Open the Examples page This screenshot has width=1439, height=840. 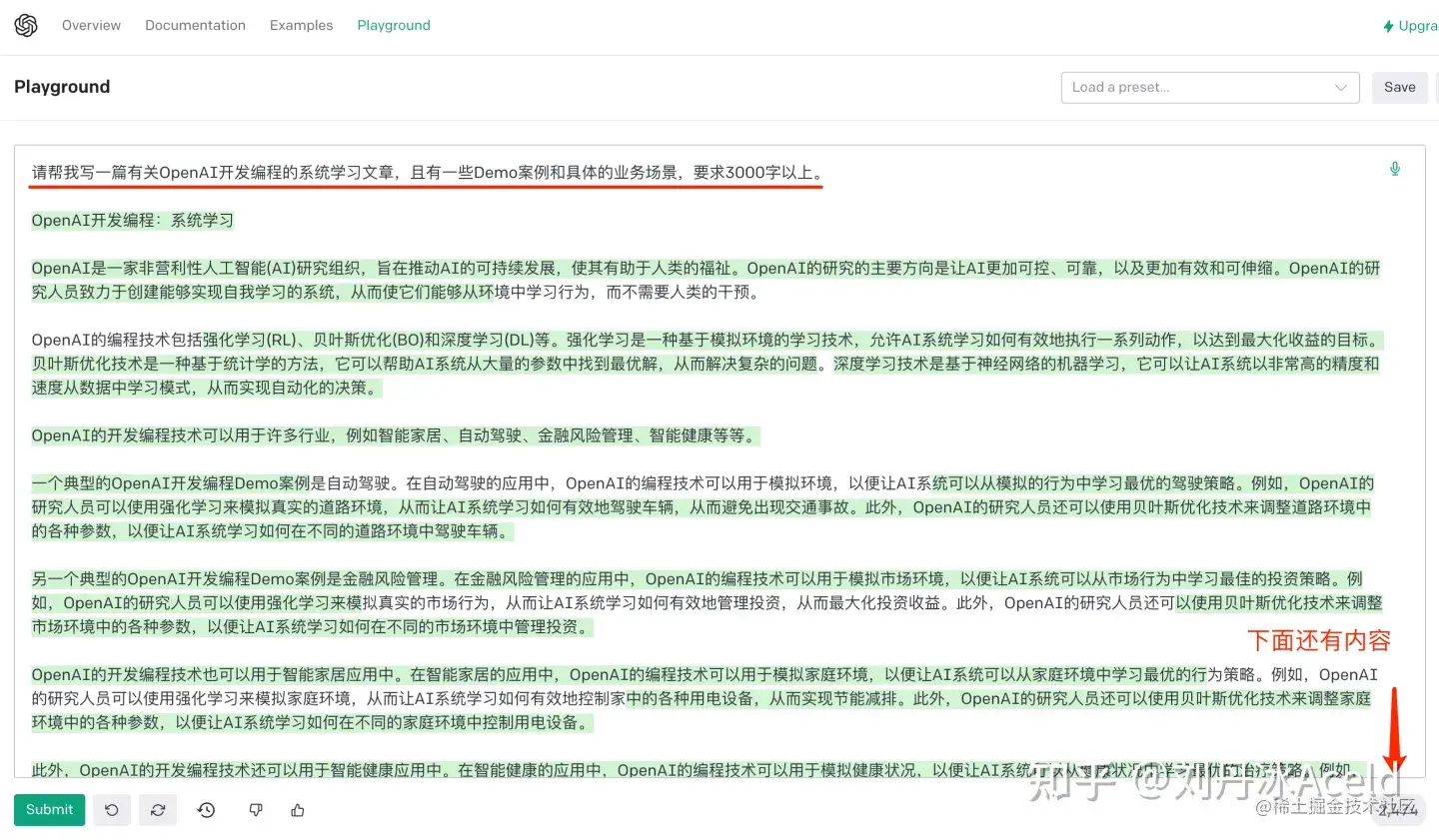301,25
